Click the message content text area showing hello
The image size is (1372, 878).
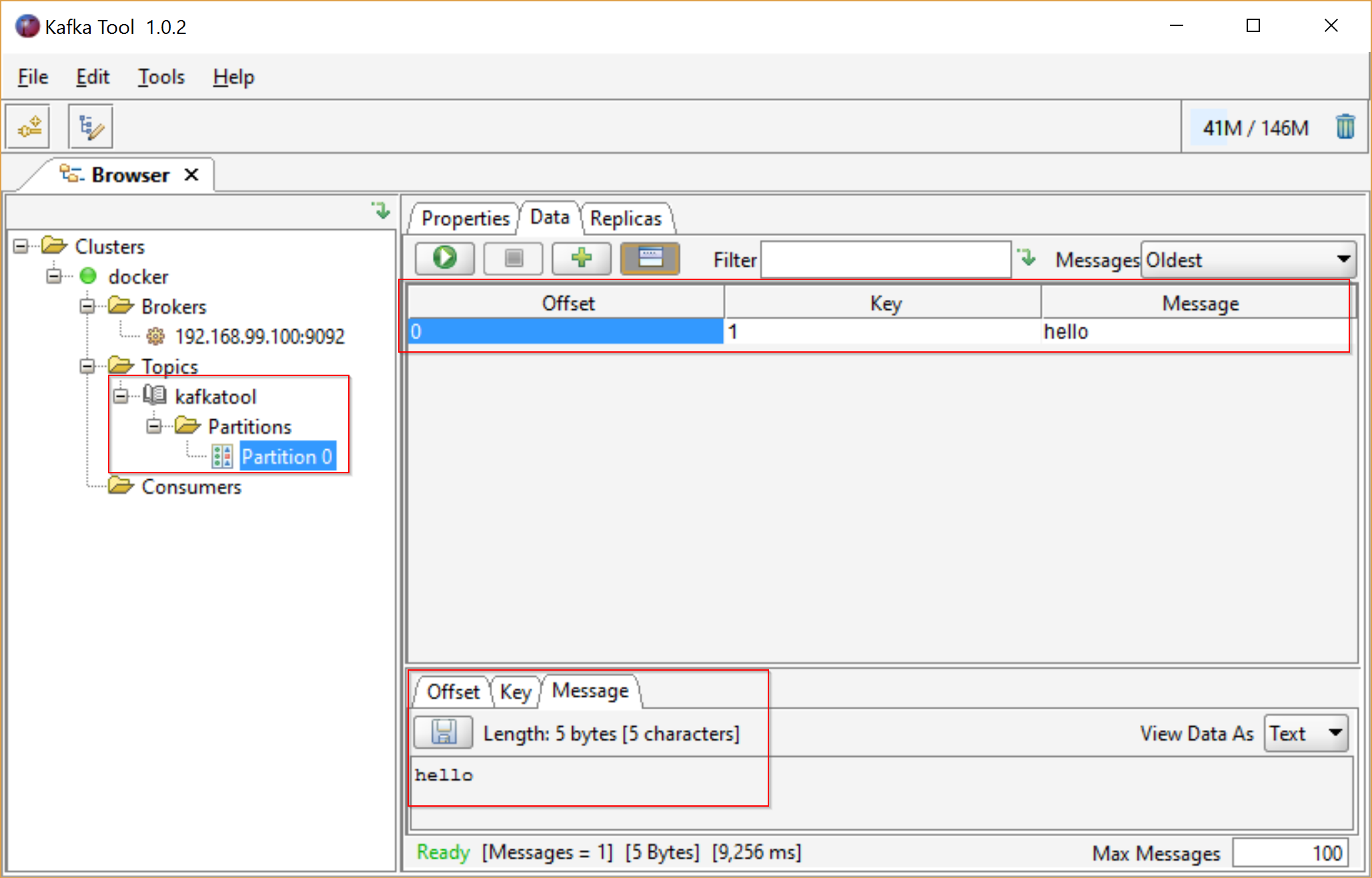(x=880, y=792)
